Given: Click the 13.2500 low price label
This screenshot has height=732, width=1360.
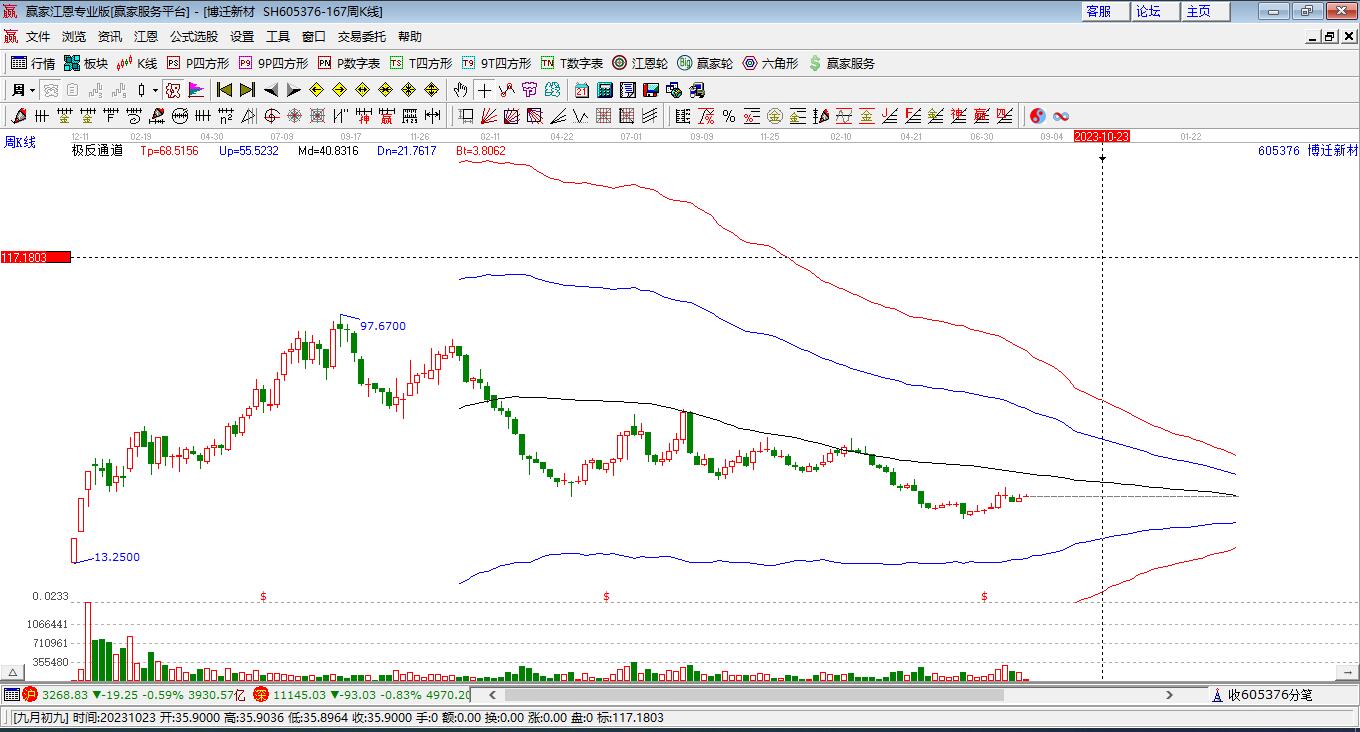Looking at the screenshot, I should point(117,557).
